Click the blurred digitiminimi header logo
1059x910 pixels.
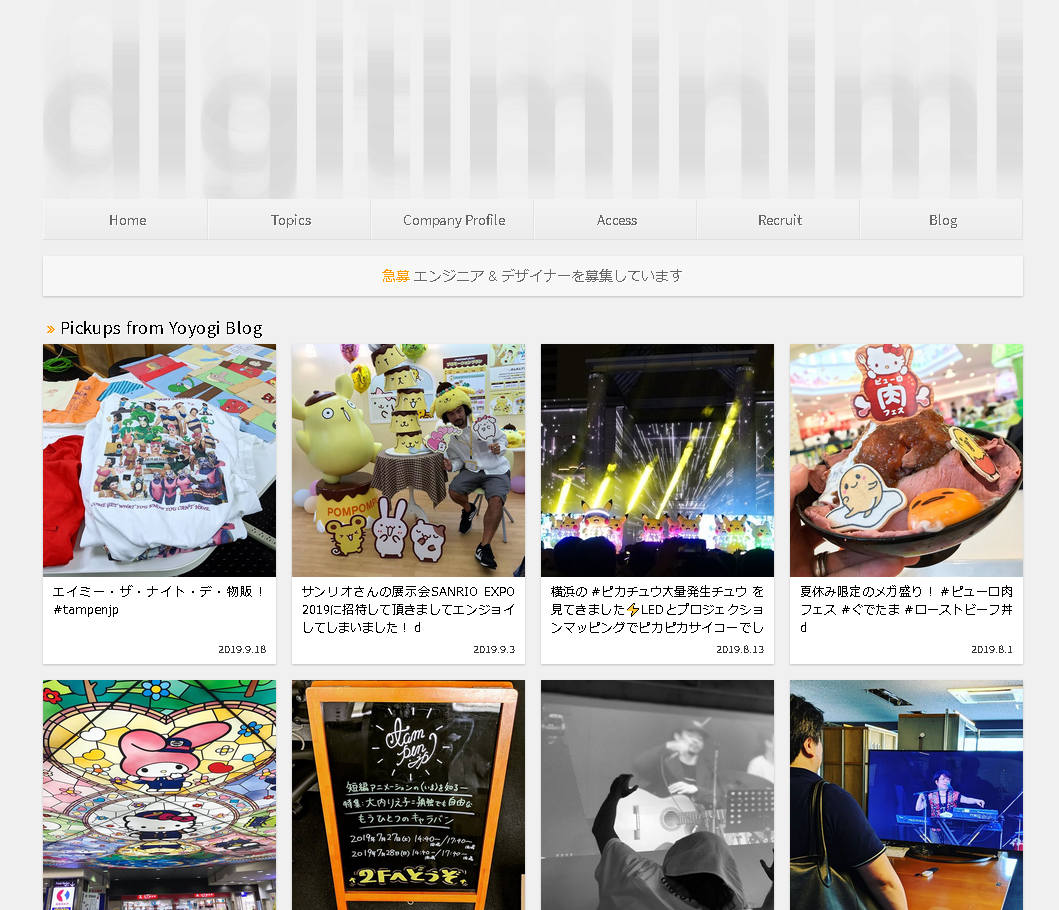pos(533,99)
